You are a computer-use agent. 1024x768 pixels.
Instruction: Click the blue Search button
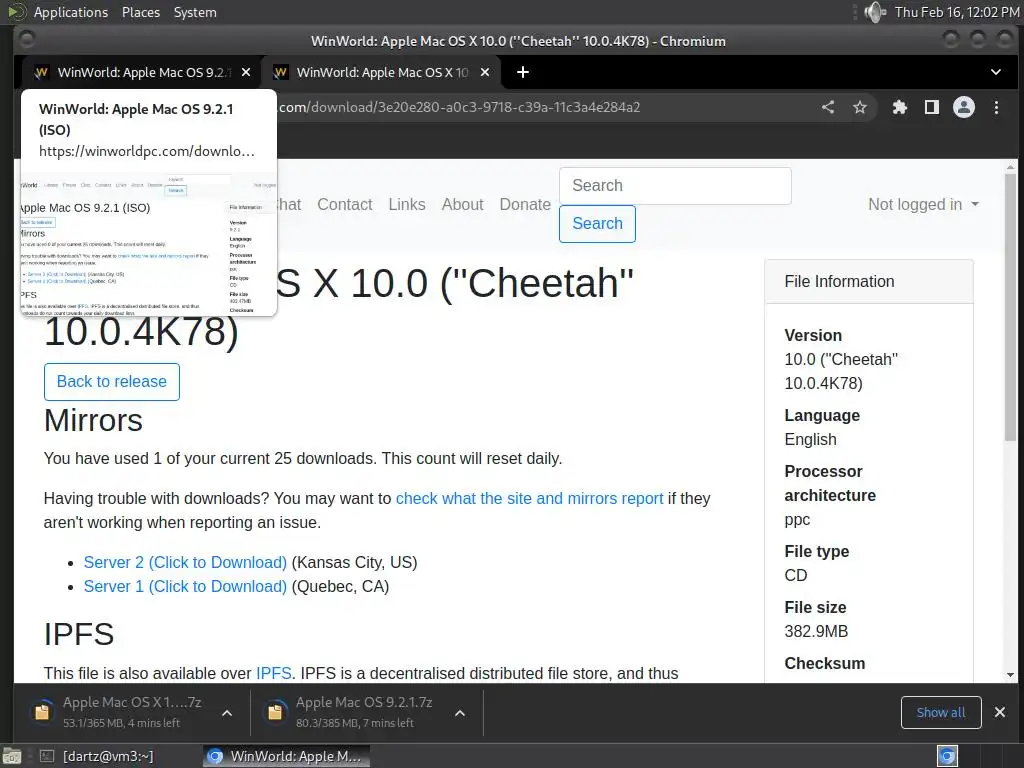[598, 223]
